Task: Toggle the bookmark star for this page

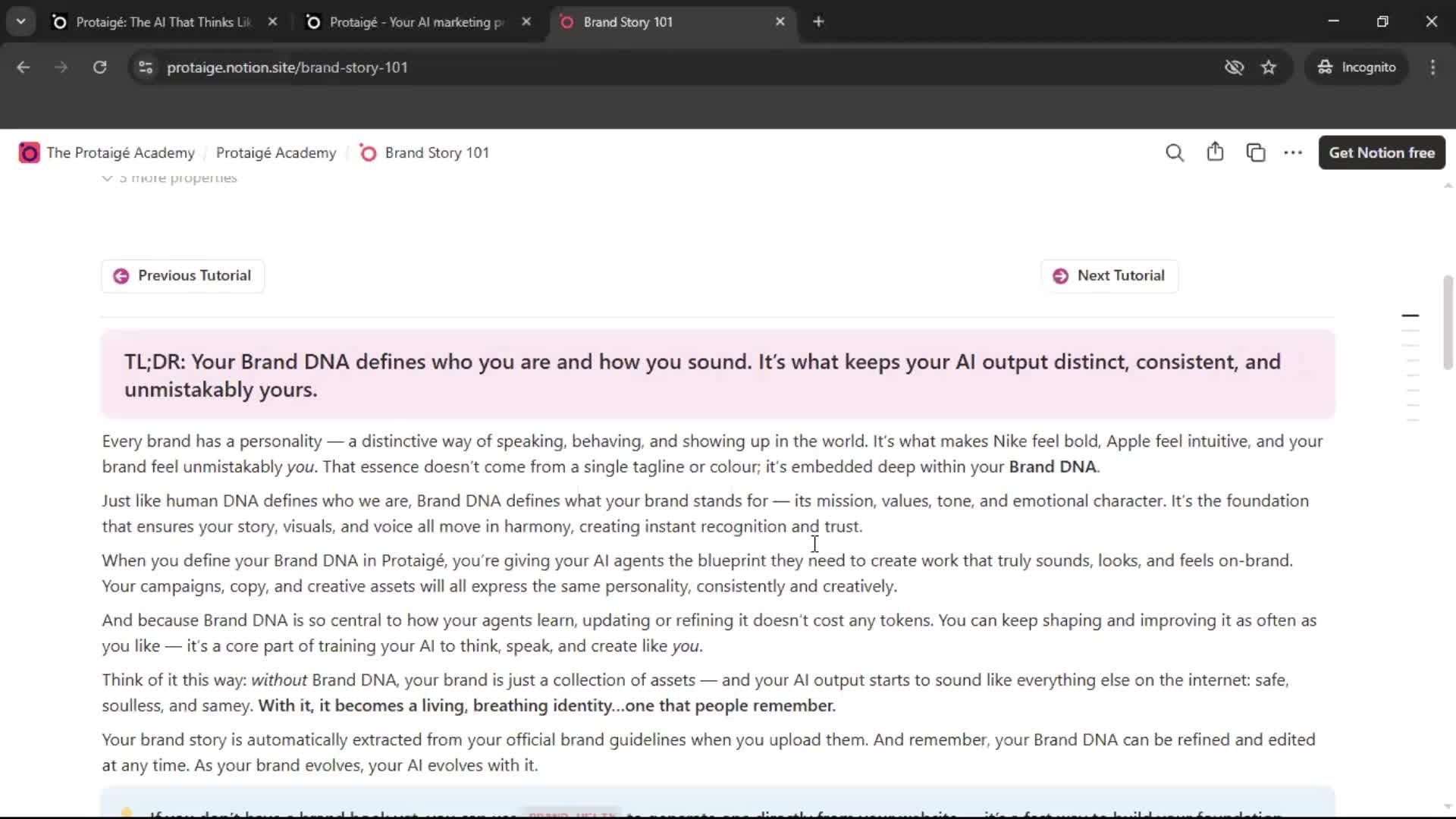Action: [x=1269, y=67]
